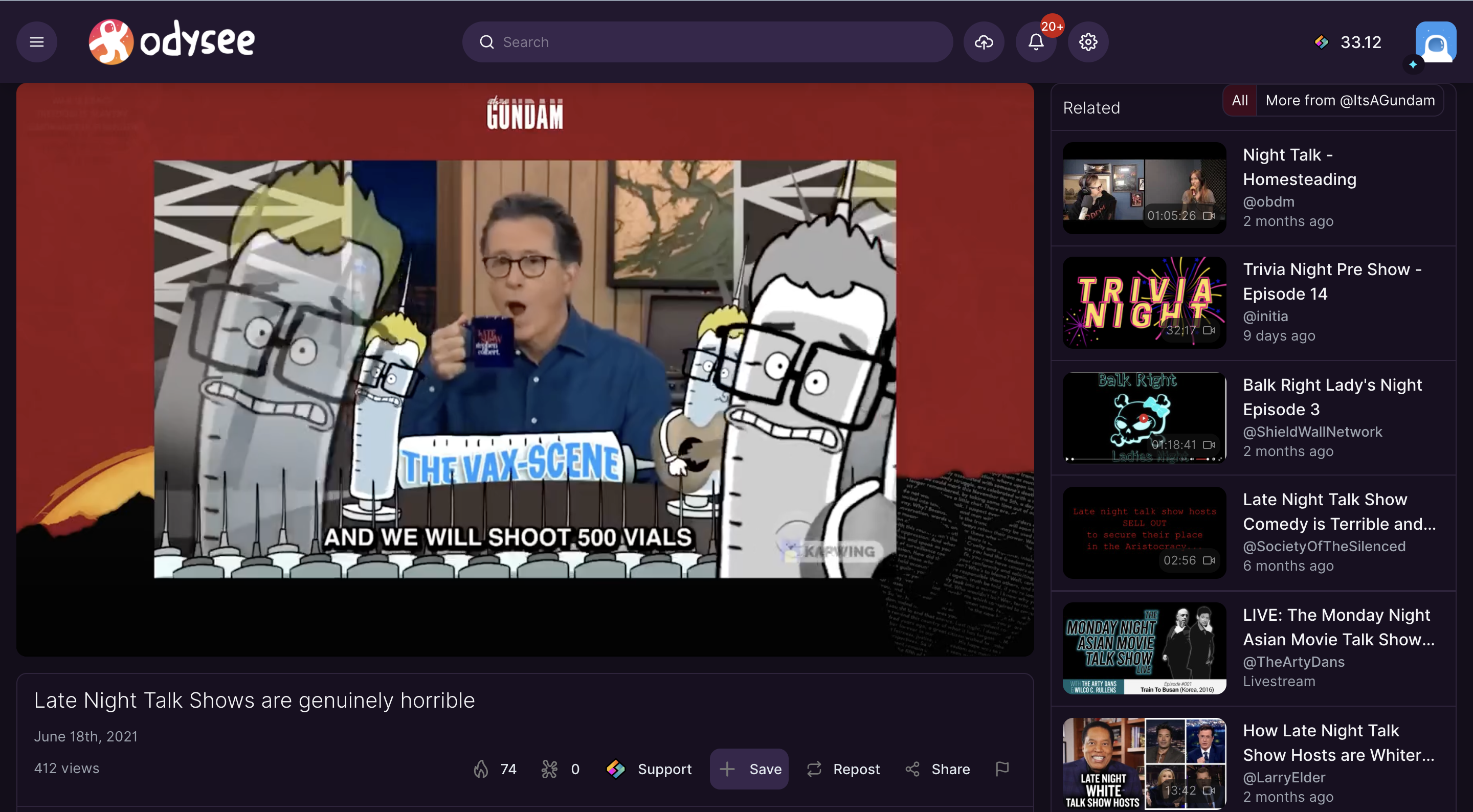
Task: Click the '412 views' count
Action: (66, 768)
